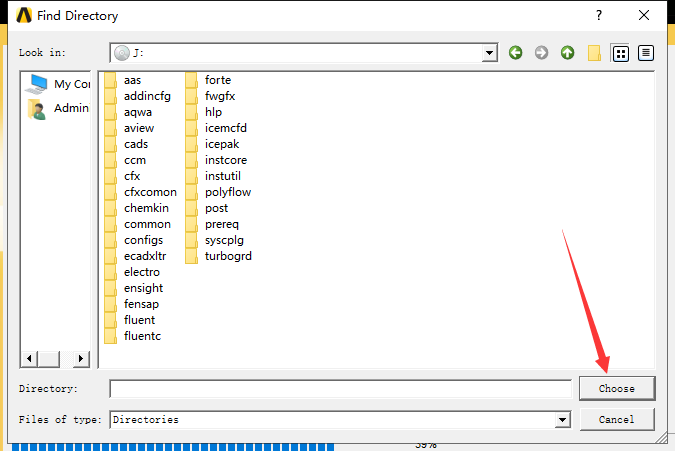The width and height of the screenshot is (675, 451).
Task: Click the sidebar horizontal scrollbar thumb
Action: coord(49,358)
